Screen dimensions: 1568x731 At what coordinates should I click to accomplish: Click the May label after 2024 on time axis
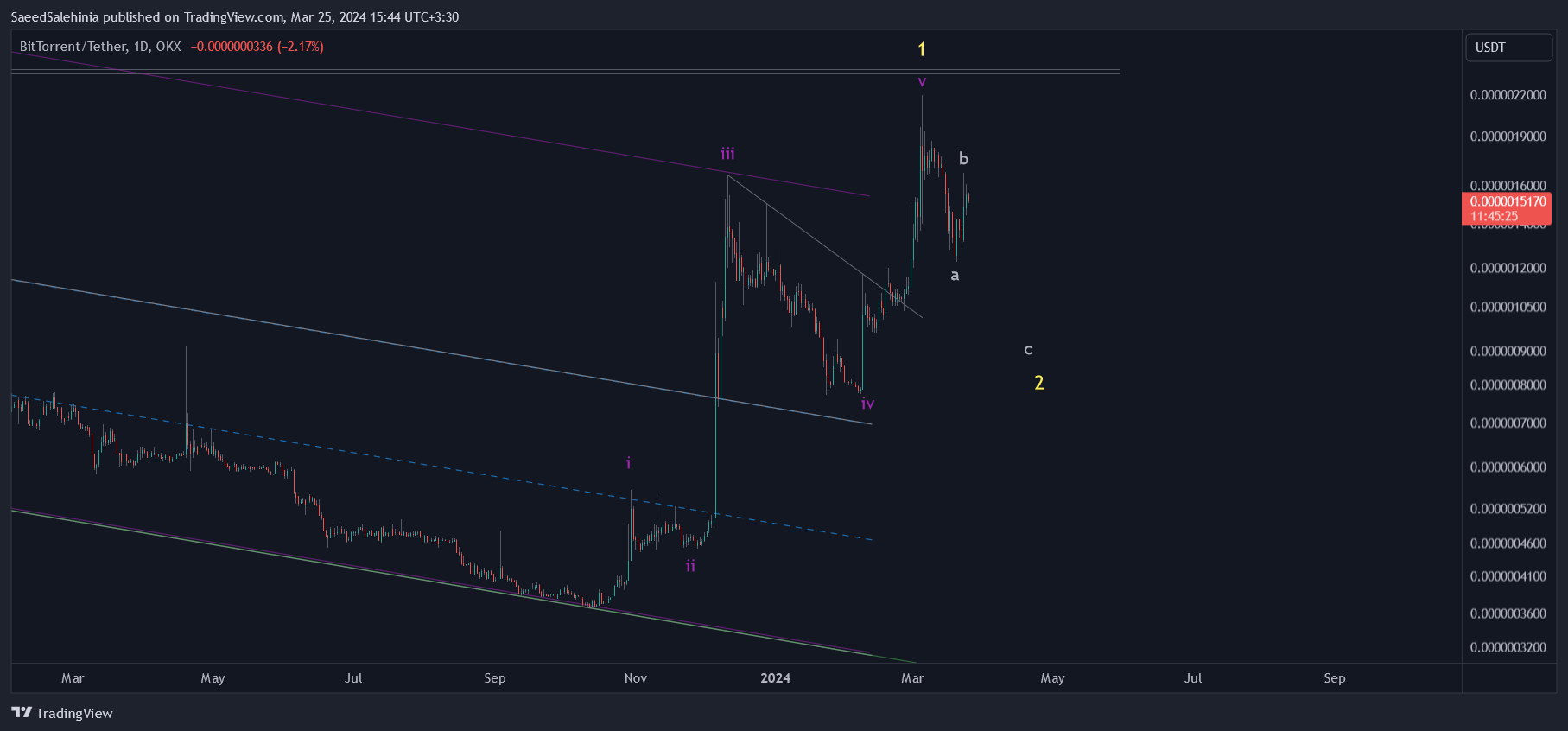[x=1052, y=678]
